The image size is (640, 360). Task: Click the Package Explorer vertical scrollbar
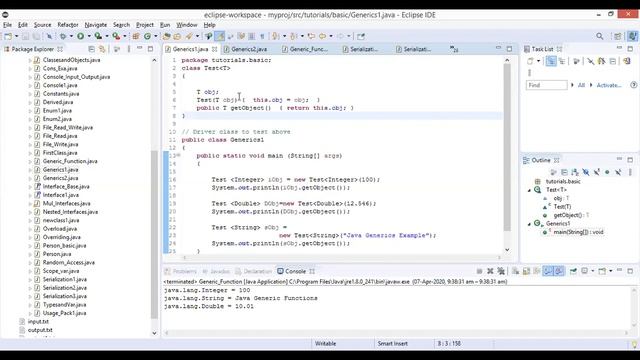154,235
